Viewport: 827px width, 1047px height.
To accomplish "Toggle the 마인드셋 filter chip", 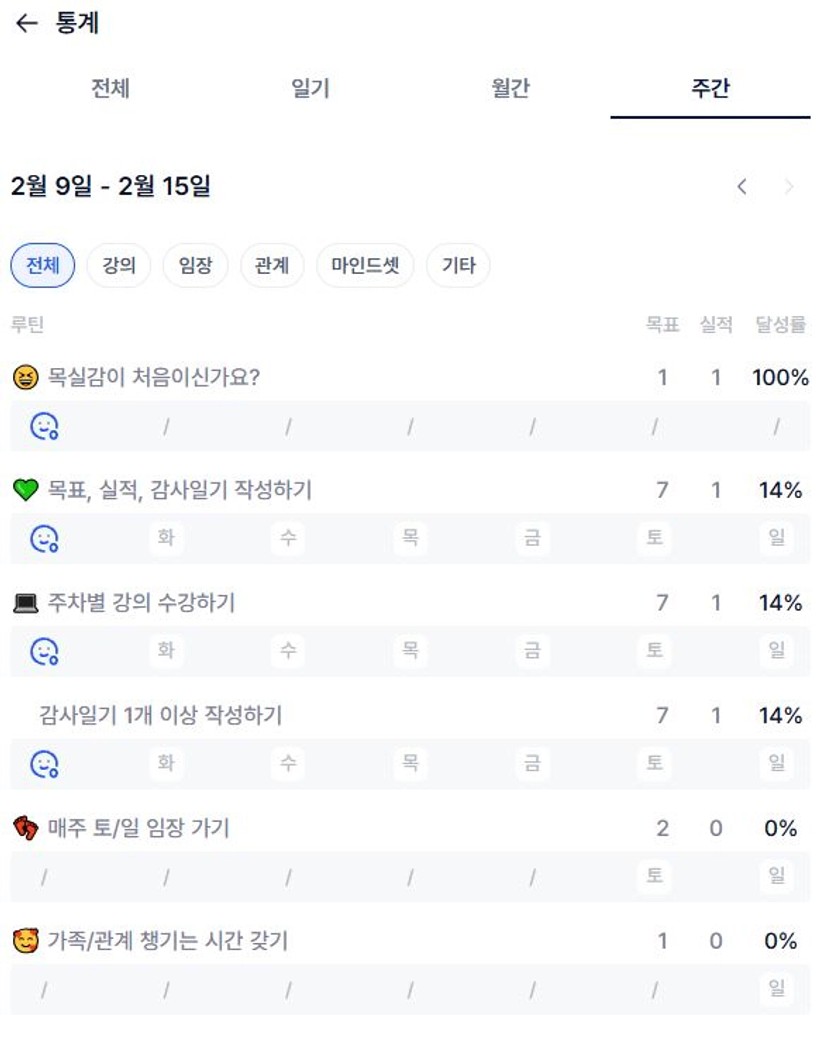I will point(365,266).
